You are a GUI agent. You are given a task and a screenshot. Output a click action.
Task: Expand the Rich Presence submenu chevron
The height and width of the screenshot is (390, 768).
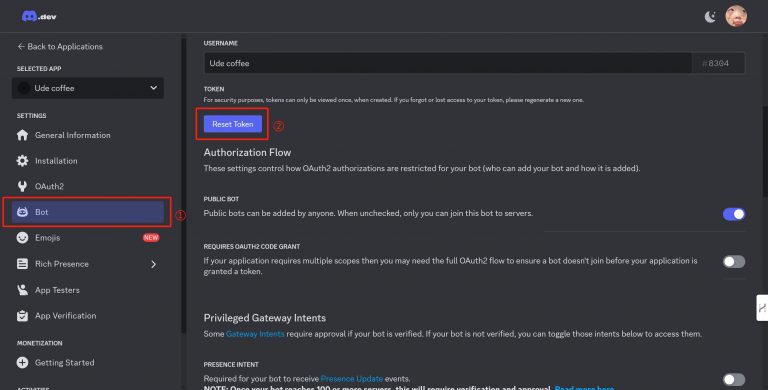pyautogui.click(x=153, y=264)
